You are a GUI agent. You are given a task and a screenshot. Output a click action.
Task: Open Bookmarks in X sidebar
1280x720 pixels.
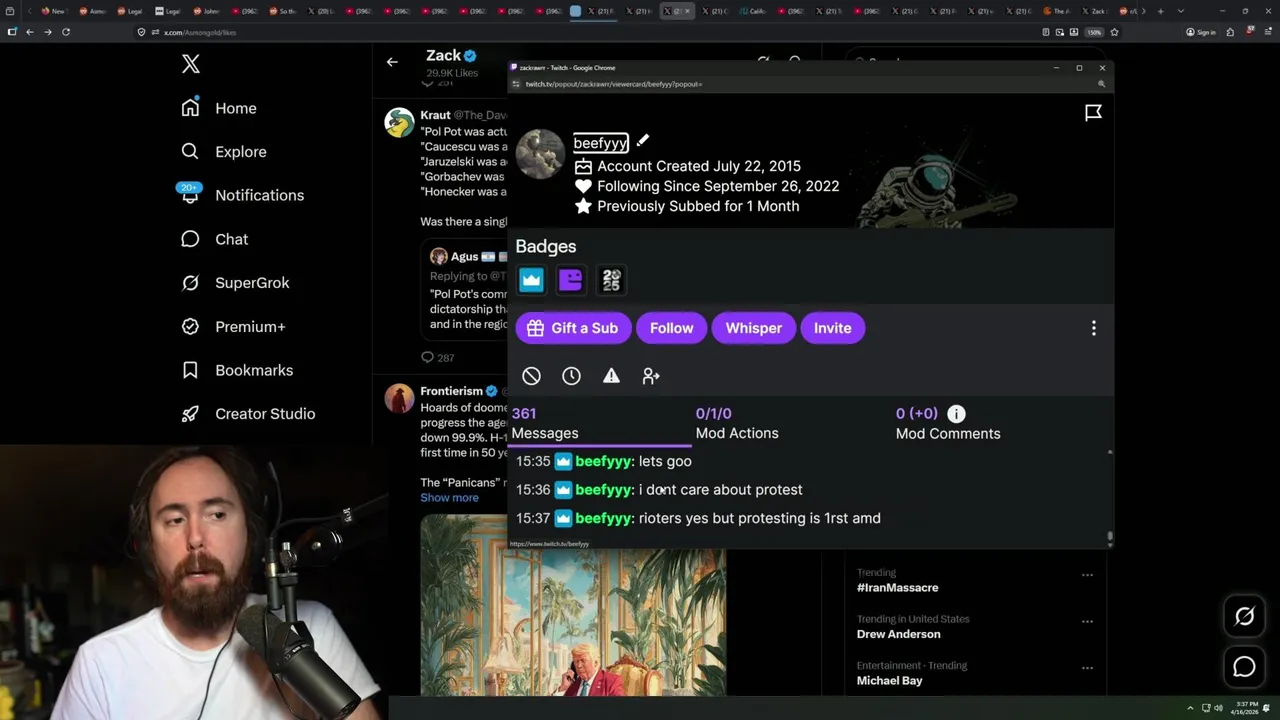[237, 370]
